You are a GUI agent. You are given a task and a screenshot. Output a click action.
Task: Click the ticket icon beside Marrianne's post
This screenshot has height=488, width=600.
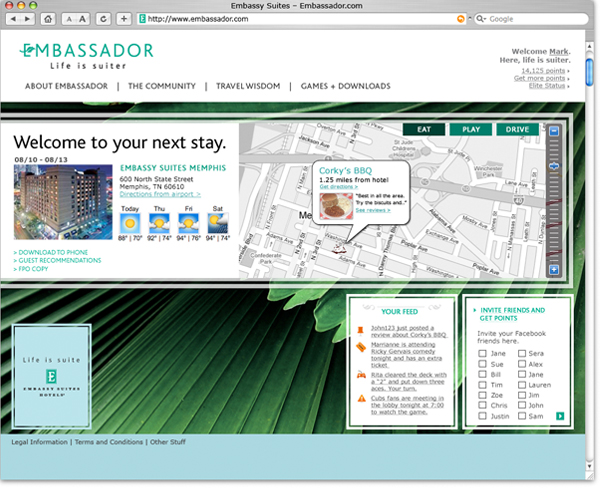[361, 346]
